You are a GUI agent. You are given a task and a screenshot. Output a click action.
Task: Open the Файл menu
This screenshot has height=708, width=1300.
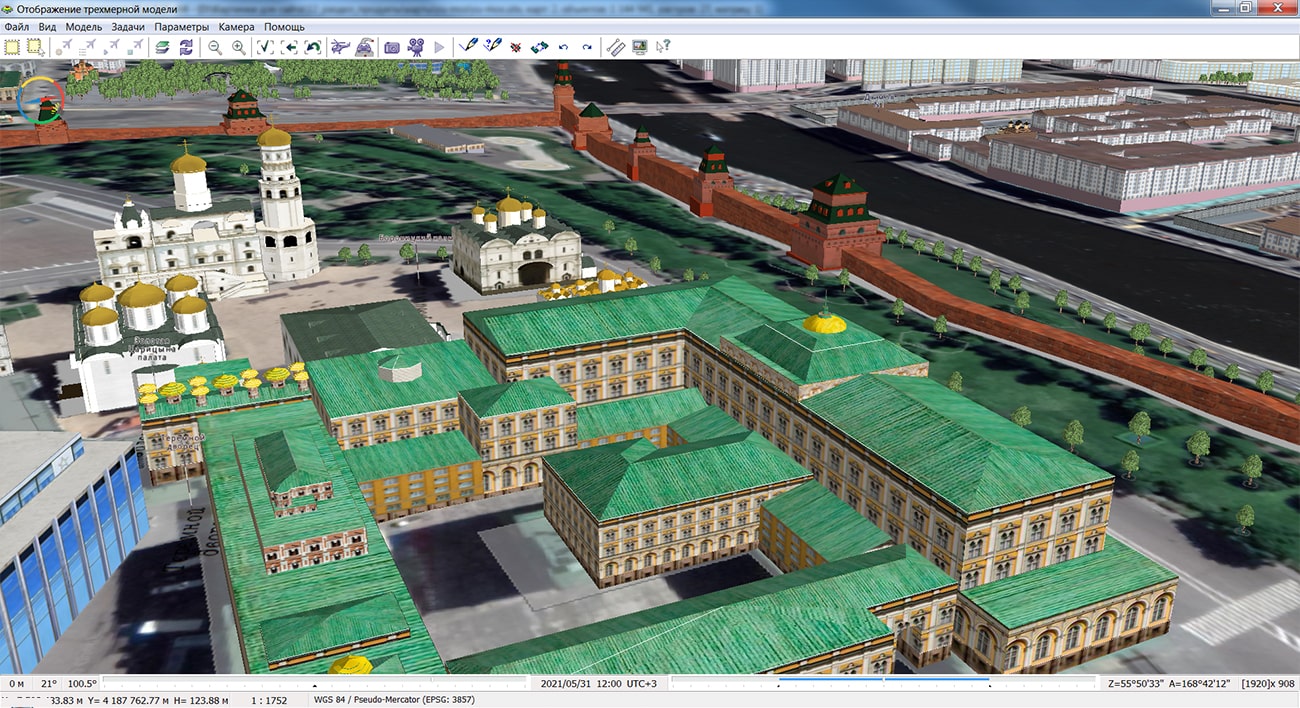[16, 27]
